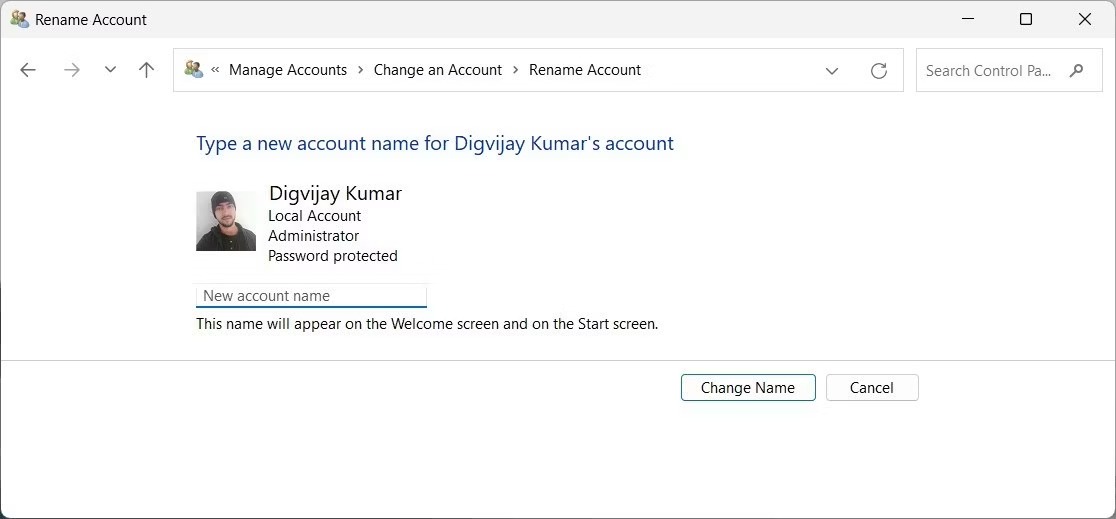The image size is (1116, 519).
Task: Click the Local Account label
Action: (x=315, y=216)
